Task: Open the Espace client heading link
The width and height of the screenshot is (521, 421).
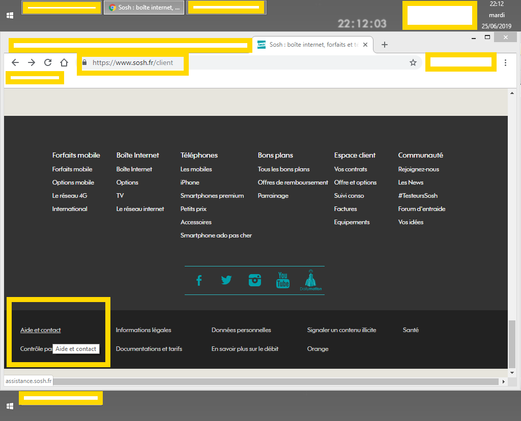Action: pyautogui.click(x=355, y=155)
